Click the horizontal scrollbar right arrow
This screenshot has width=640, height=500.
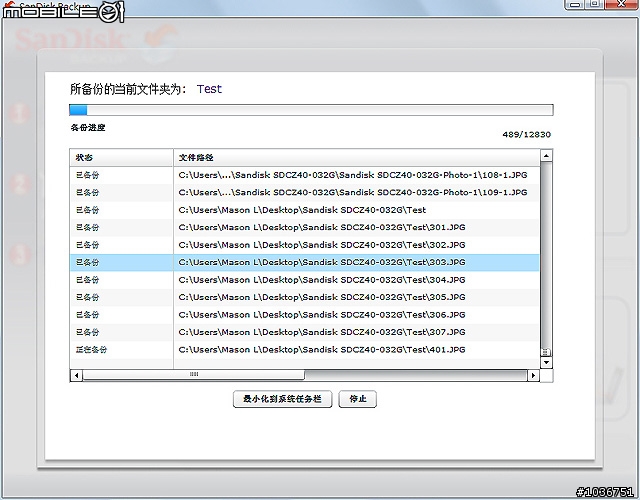point(533,375)
